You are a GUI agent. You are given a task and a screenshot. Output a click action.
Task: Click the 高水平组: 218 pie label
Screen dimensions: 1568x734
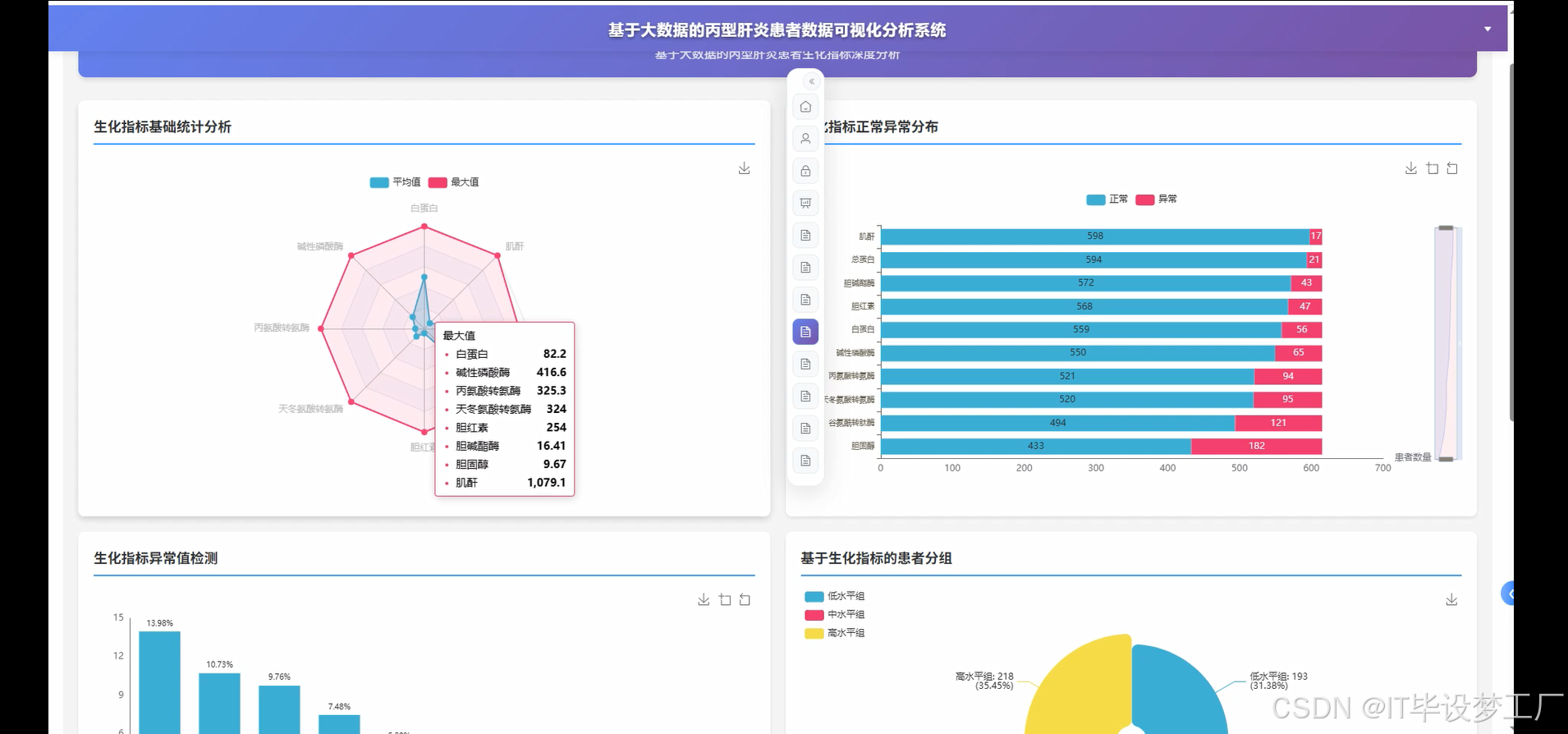click(x=984, y=681)
